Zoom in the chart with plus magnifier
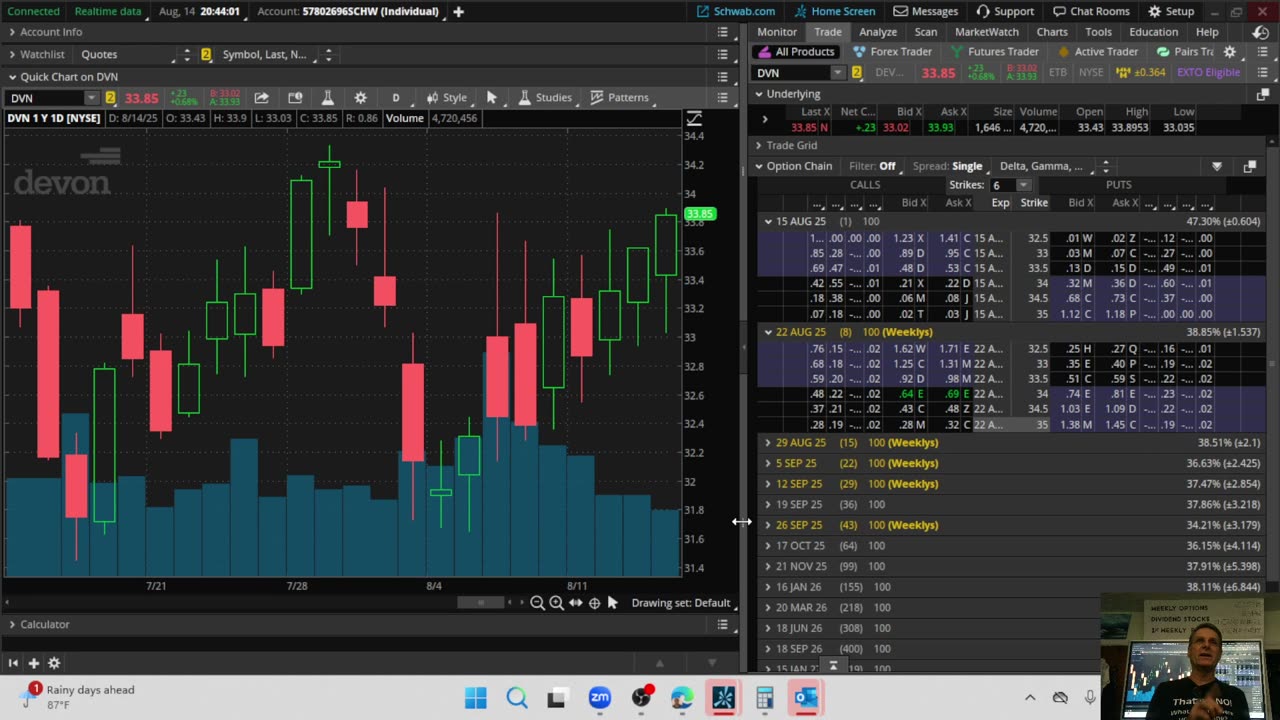Screen dimensions: 1280x720 (x=556, y=603)
